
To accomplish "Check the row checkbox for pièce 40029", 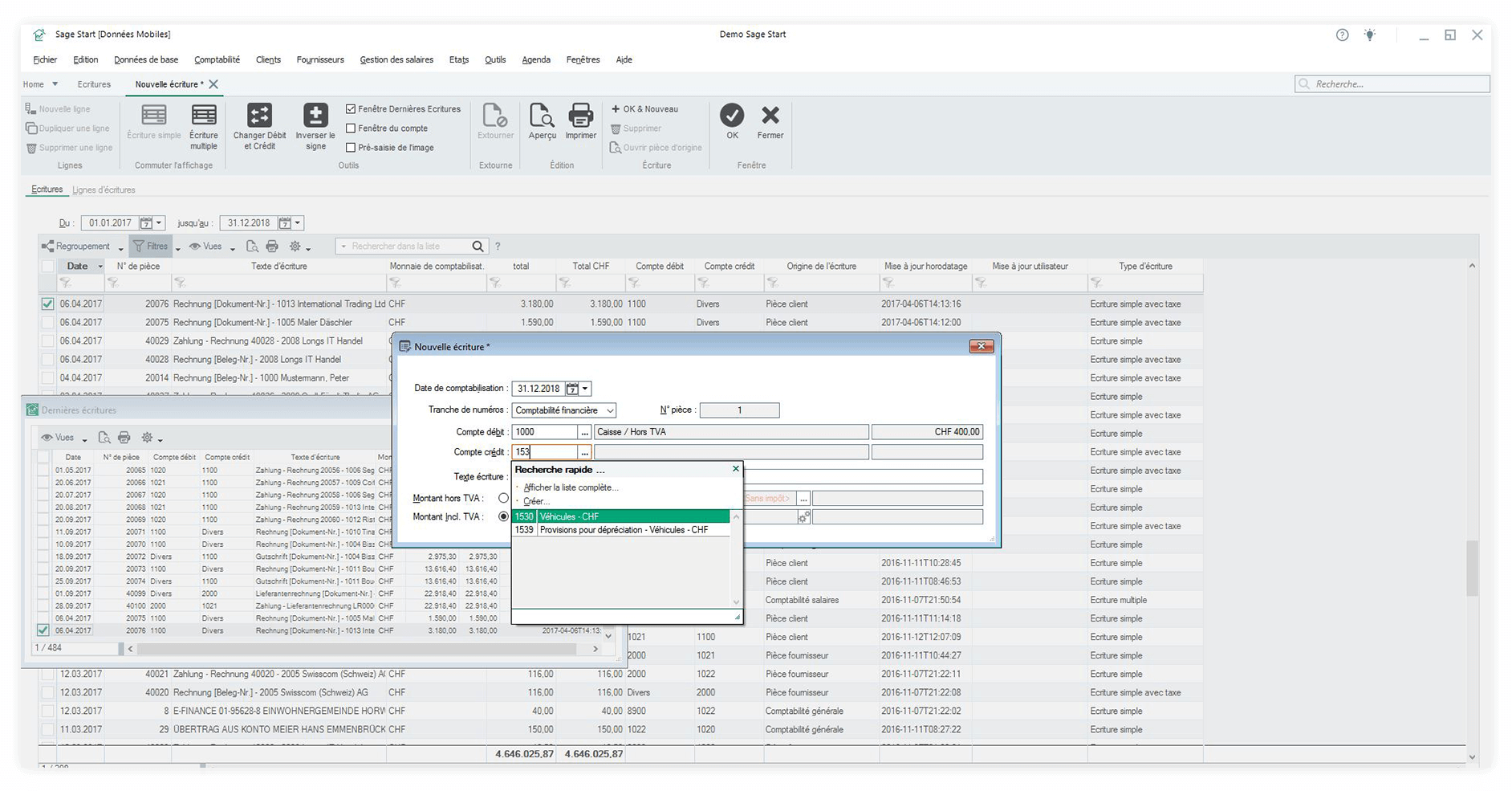I will (47, 341).
